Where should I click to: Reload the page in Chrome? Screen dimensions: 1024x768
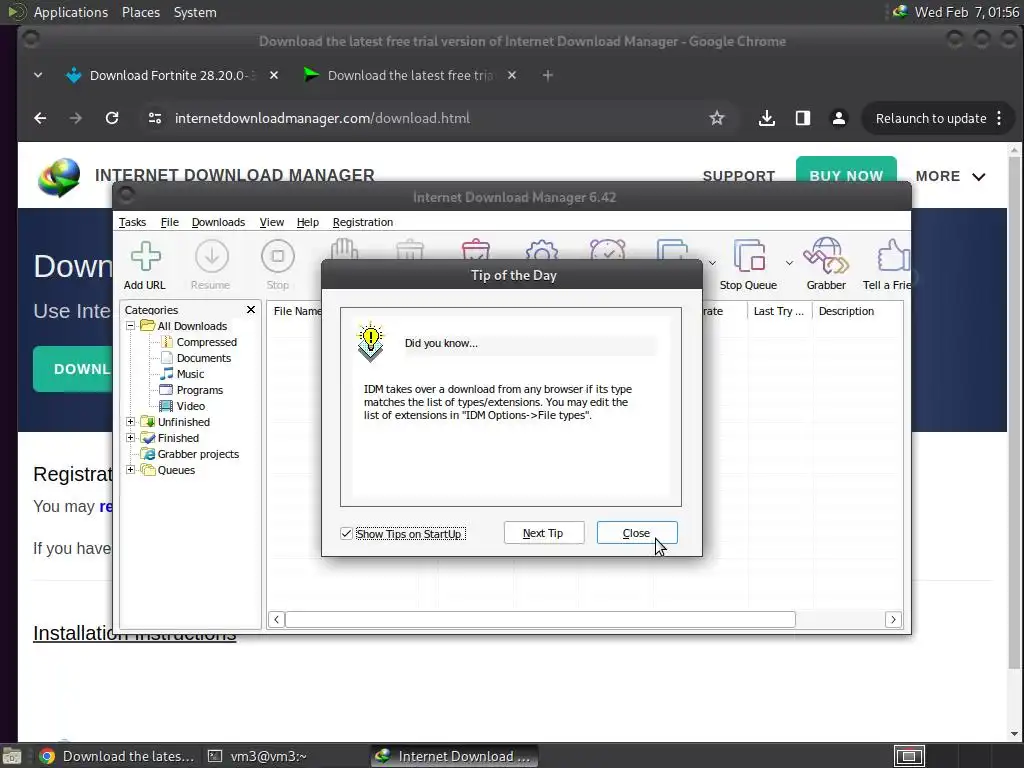112,118
